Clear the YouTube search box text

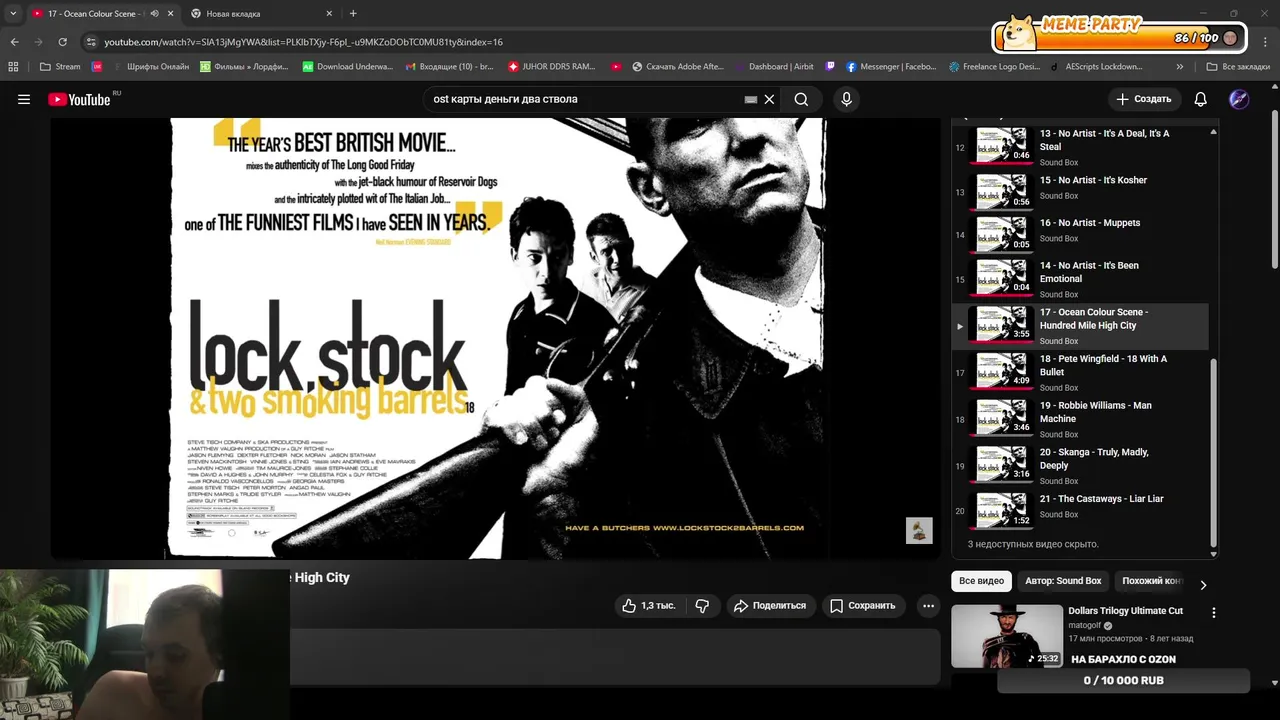[769, 99]
